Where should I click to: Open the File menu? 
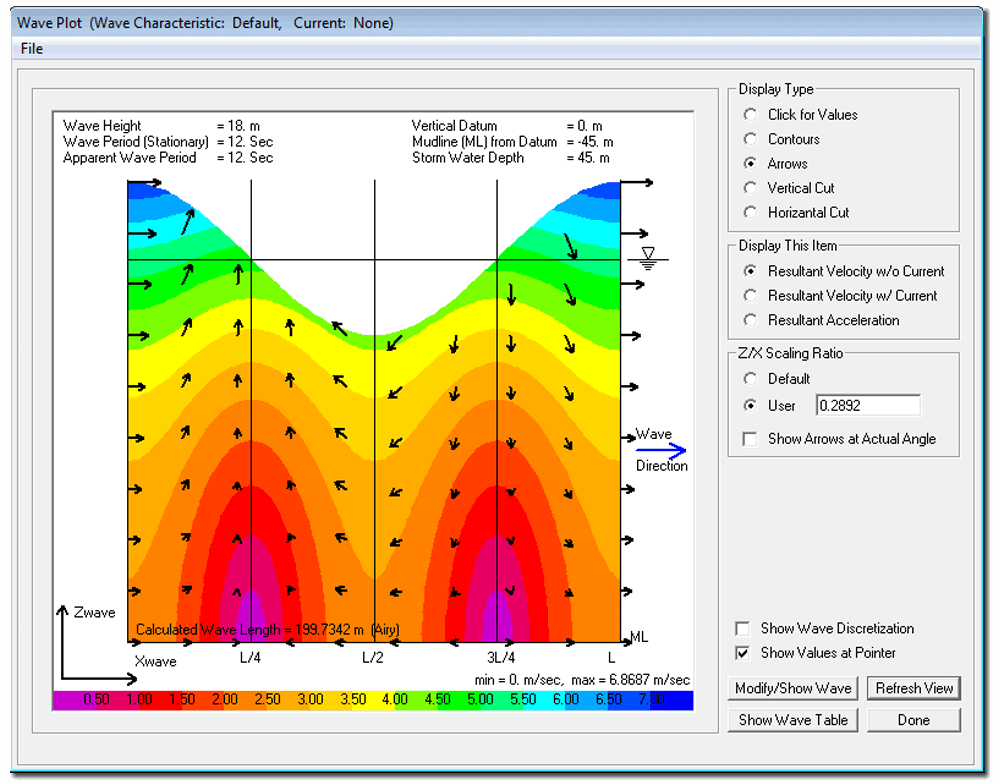pos(31,48)
